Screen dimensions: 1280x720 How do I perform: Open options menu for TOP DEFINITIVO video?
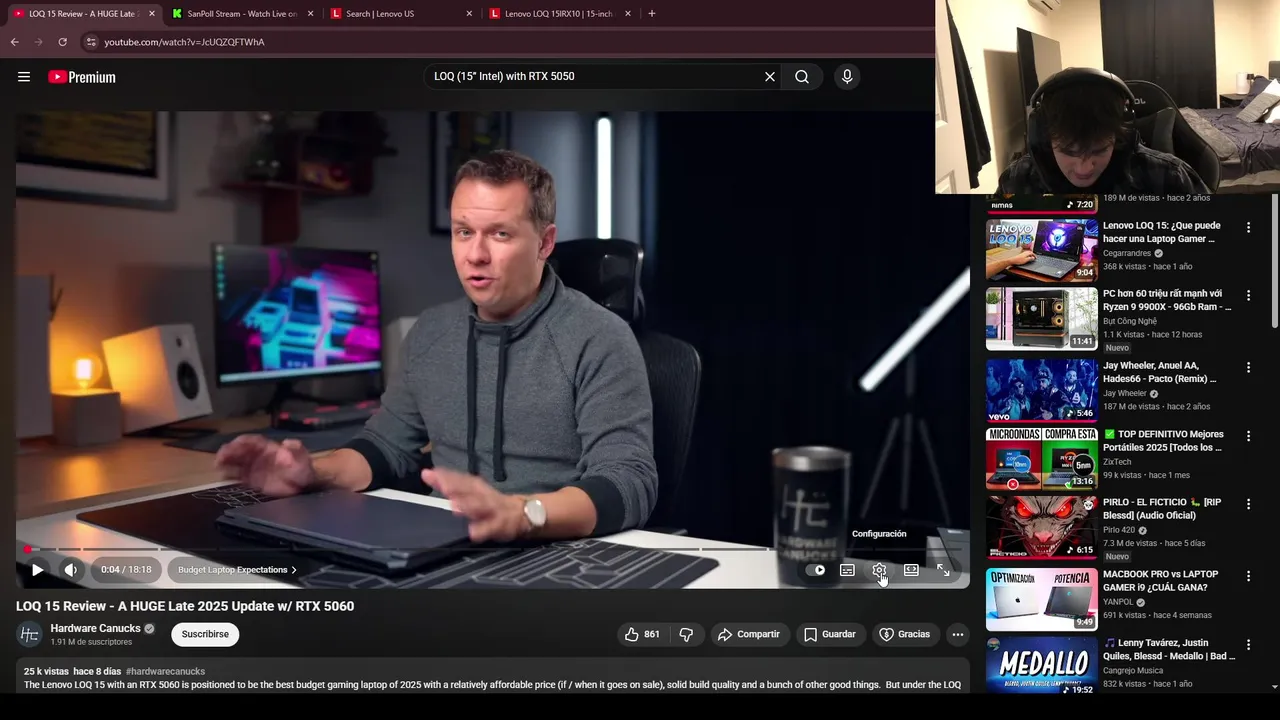click(x=1248, y=436)
